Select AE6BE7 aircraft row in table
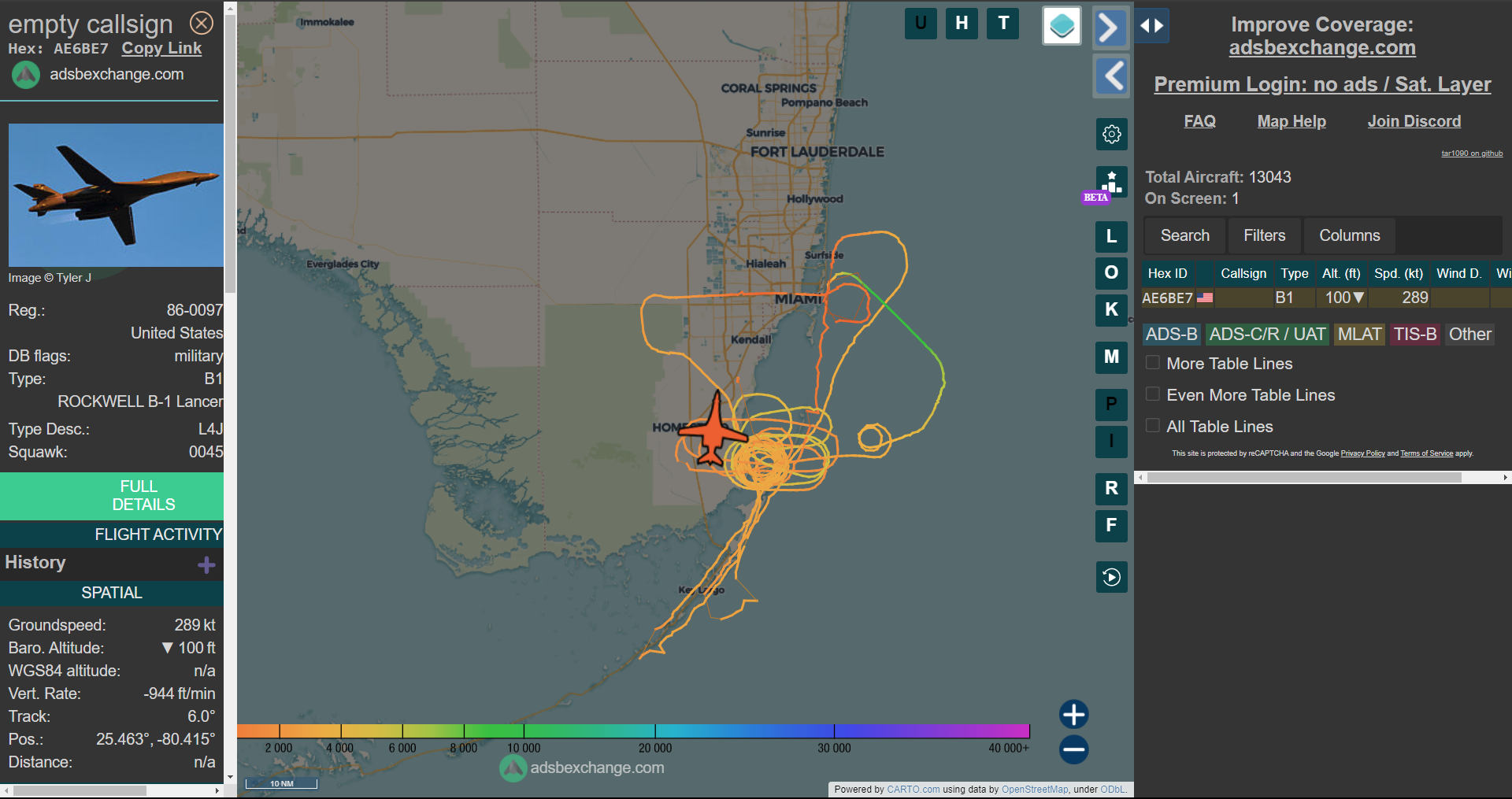 [1326, 298]
